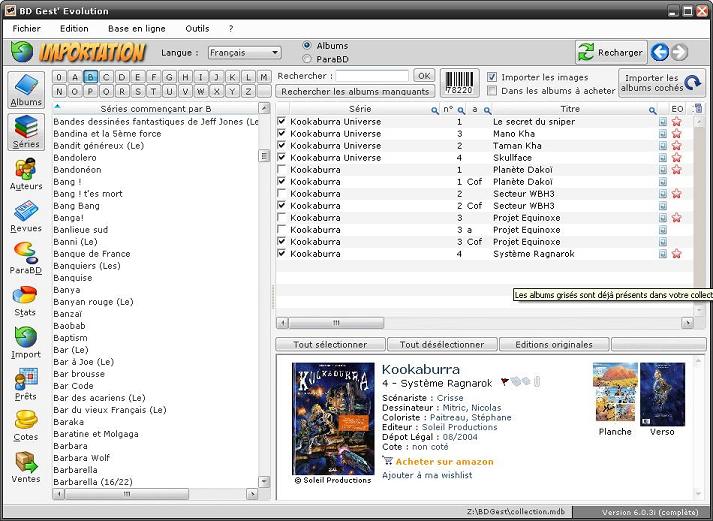Click the amazon shopping cart icon

coord(387,461)
